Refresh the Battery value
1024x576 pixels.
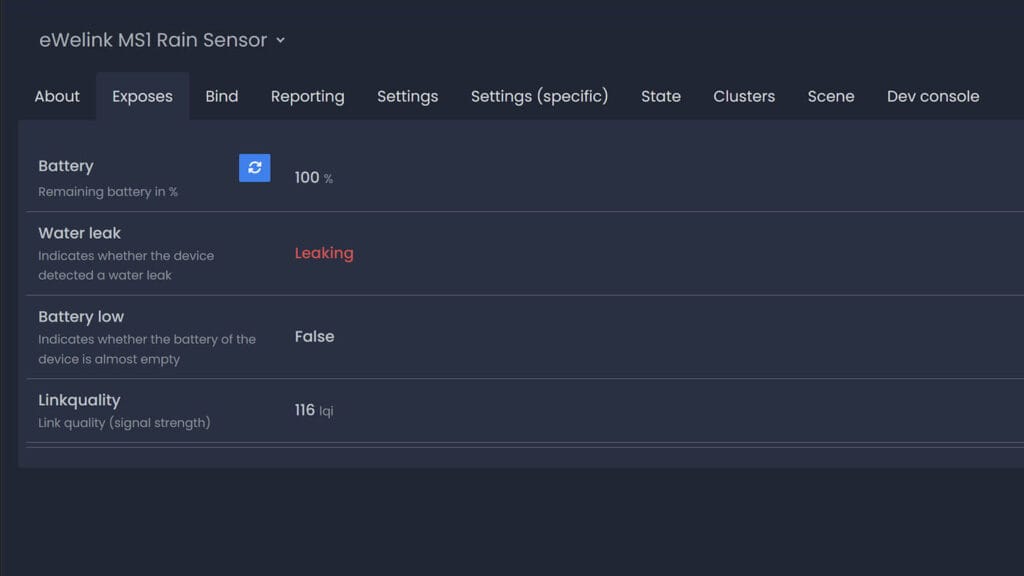tap(255, 168)
